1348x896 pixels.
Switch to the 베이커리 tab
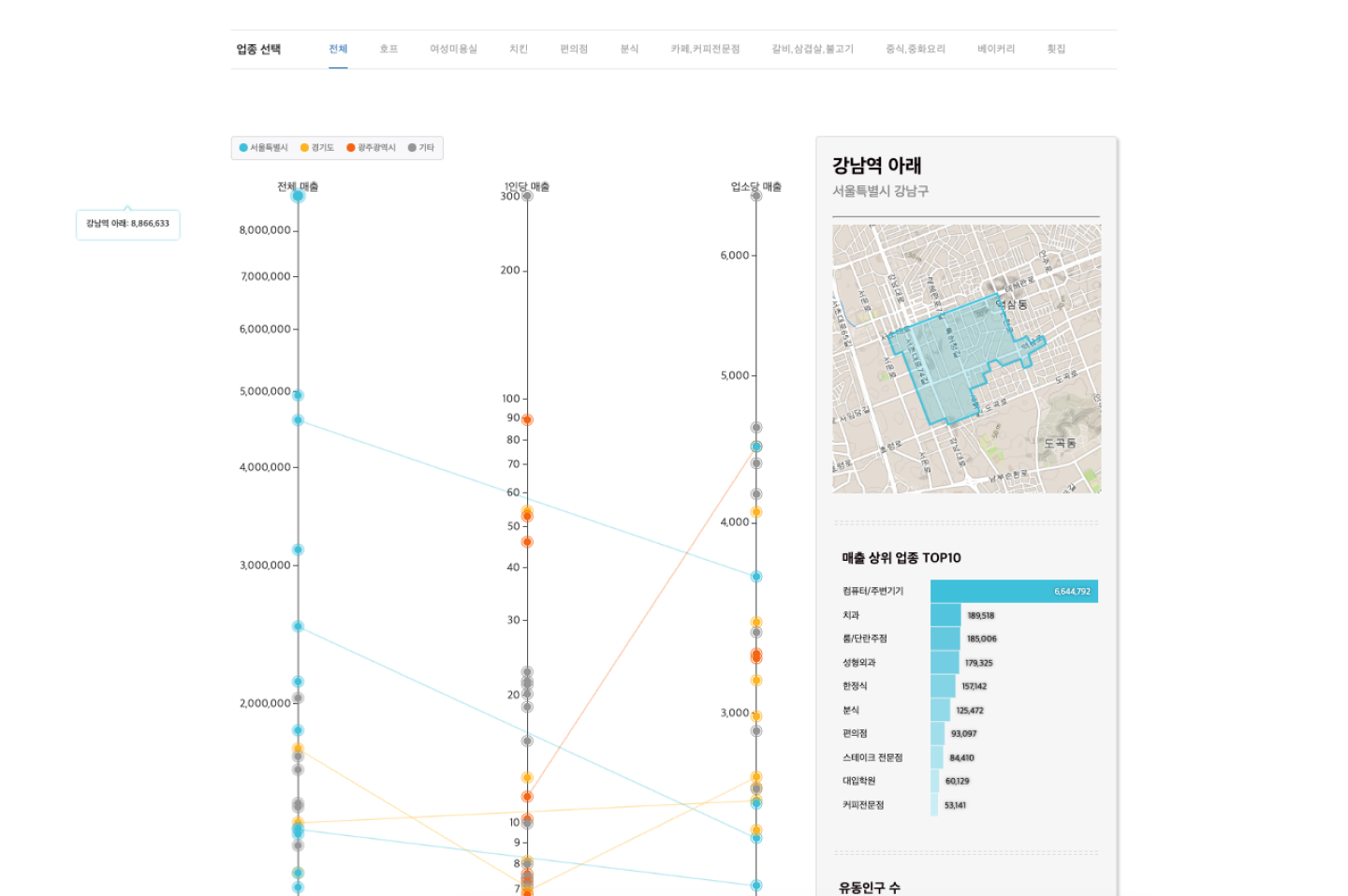point(996,50)
